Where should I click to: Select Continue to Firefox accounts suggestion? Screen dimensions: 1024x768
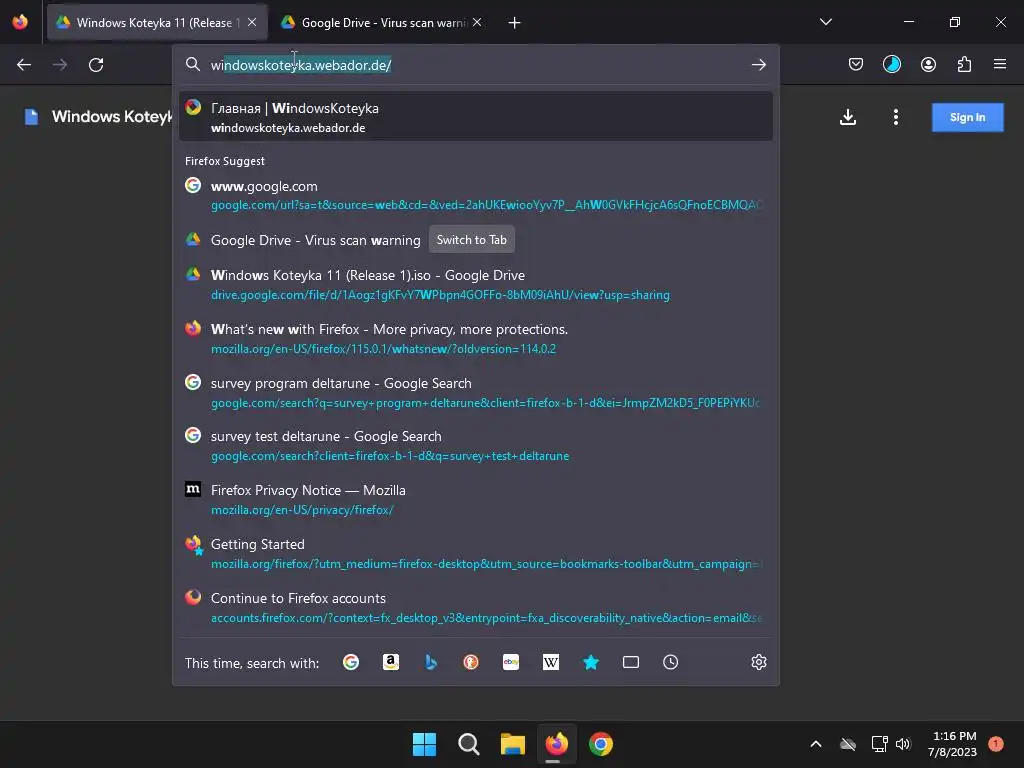click(x=475, y=607)
